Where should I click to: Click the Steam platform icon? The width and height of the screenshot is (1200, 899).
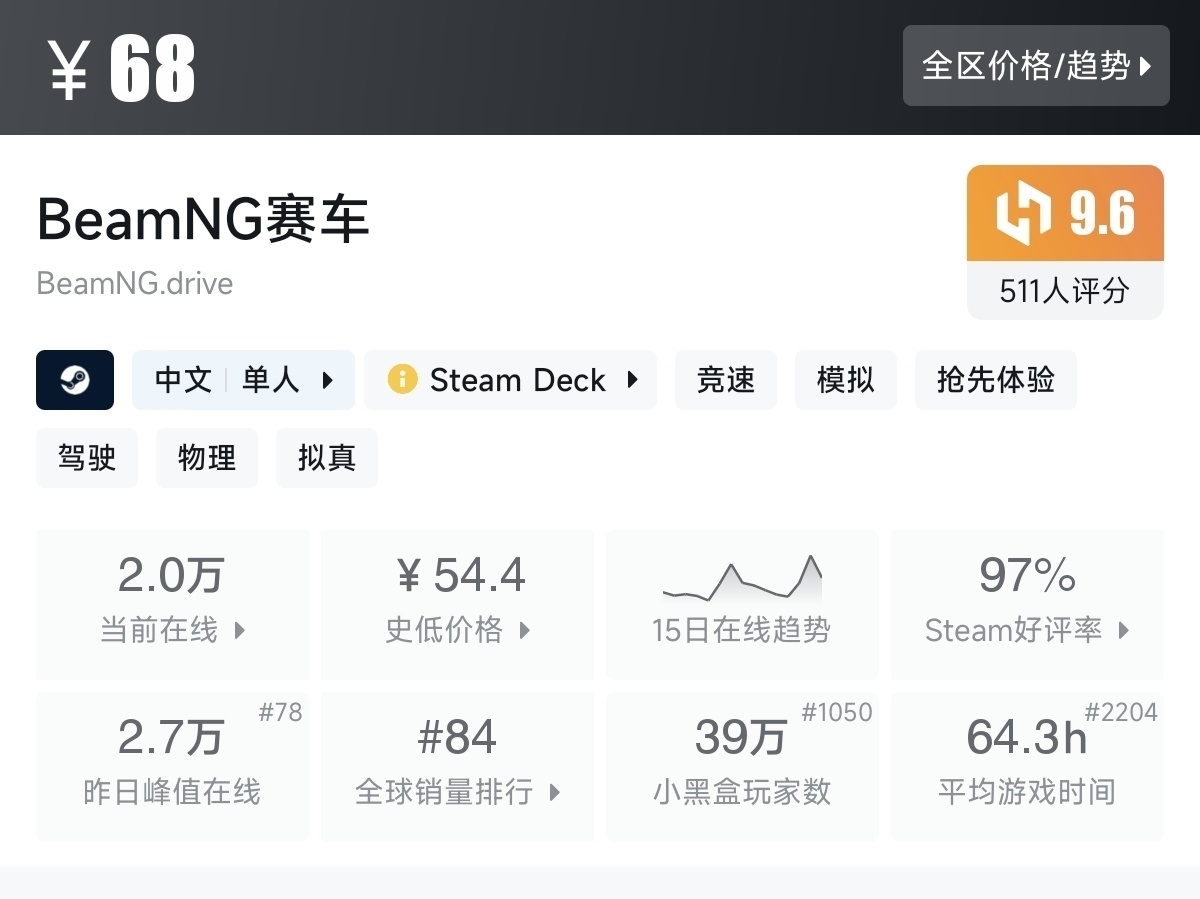pos(75,380)
